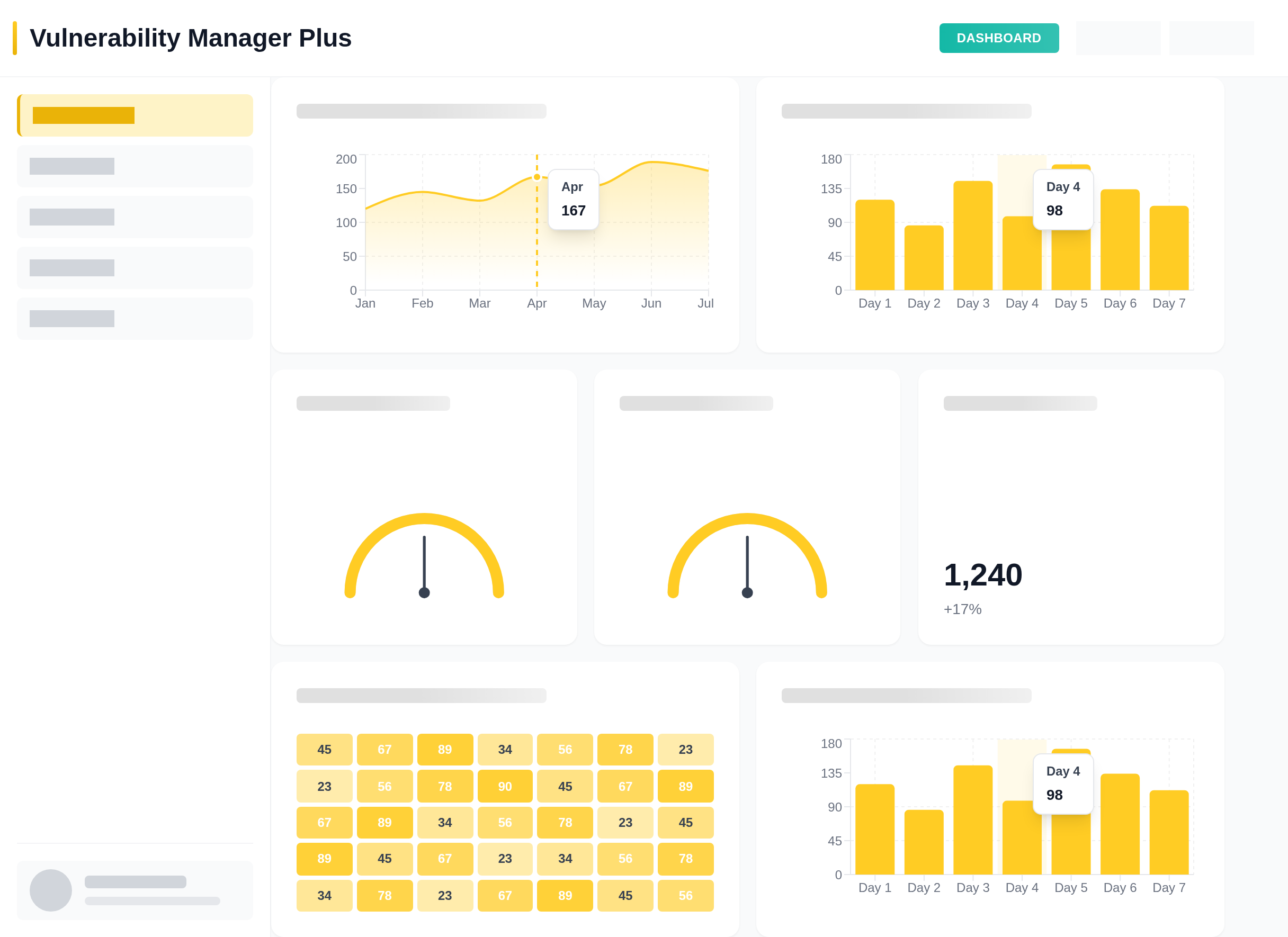Click the middle gauge needle pivot
This screenshot has height=937, width=1288.
[747, 592]
